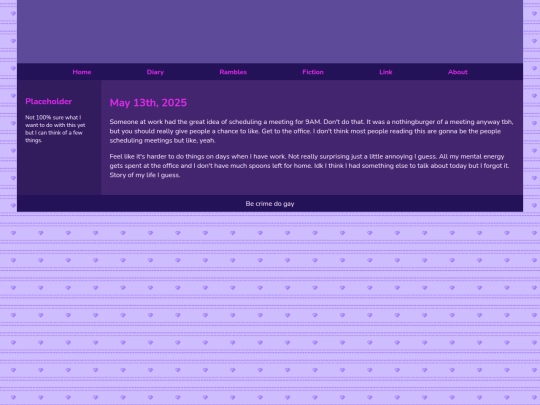The height and width of the screenshot is (405, 540).
Task: Click the 100% text in the sidebar
Action: pos(43,117)
